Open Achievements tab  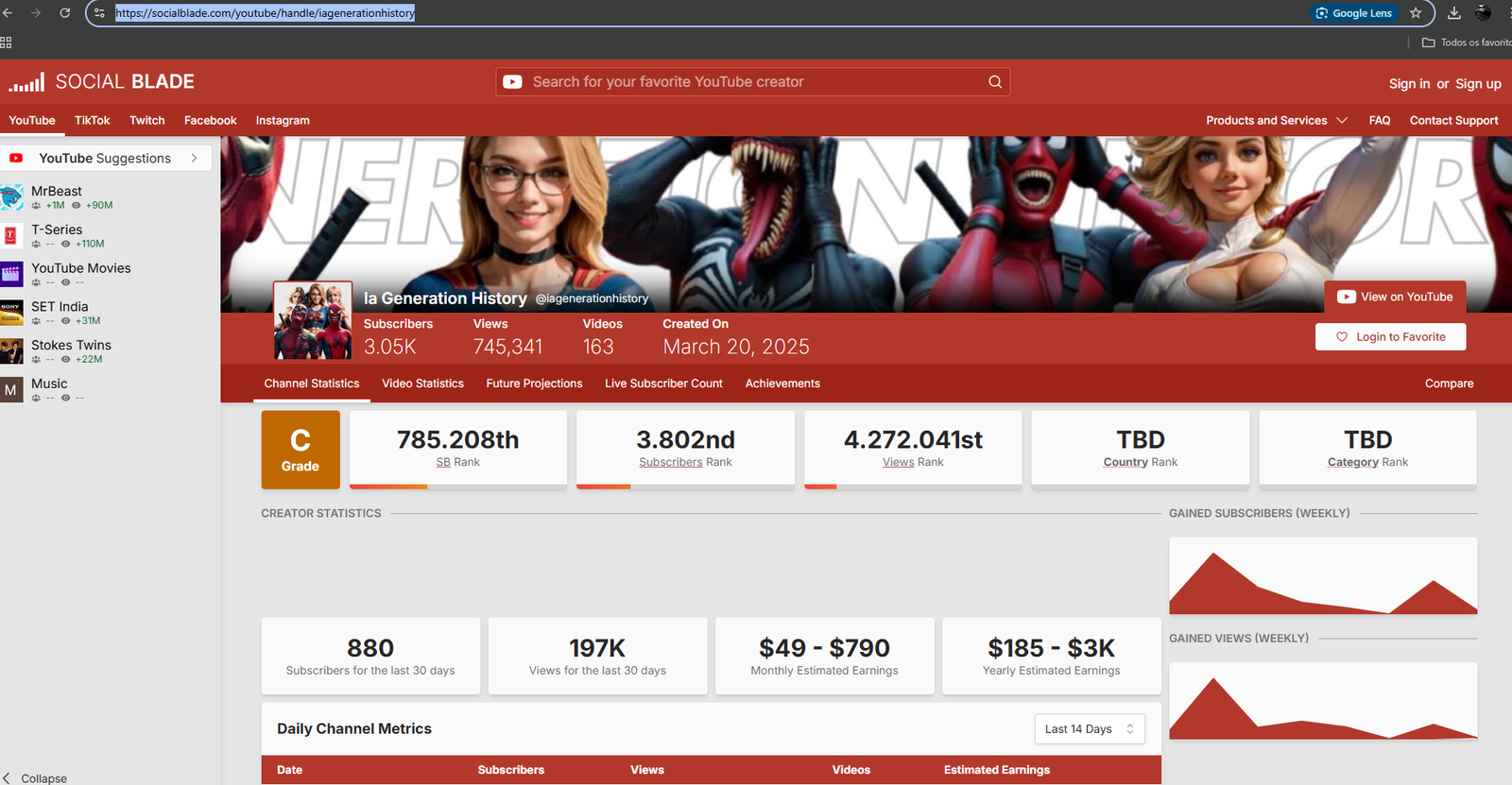pyautogui.click(x=782, y=384)
